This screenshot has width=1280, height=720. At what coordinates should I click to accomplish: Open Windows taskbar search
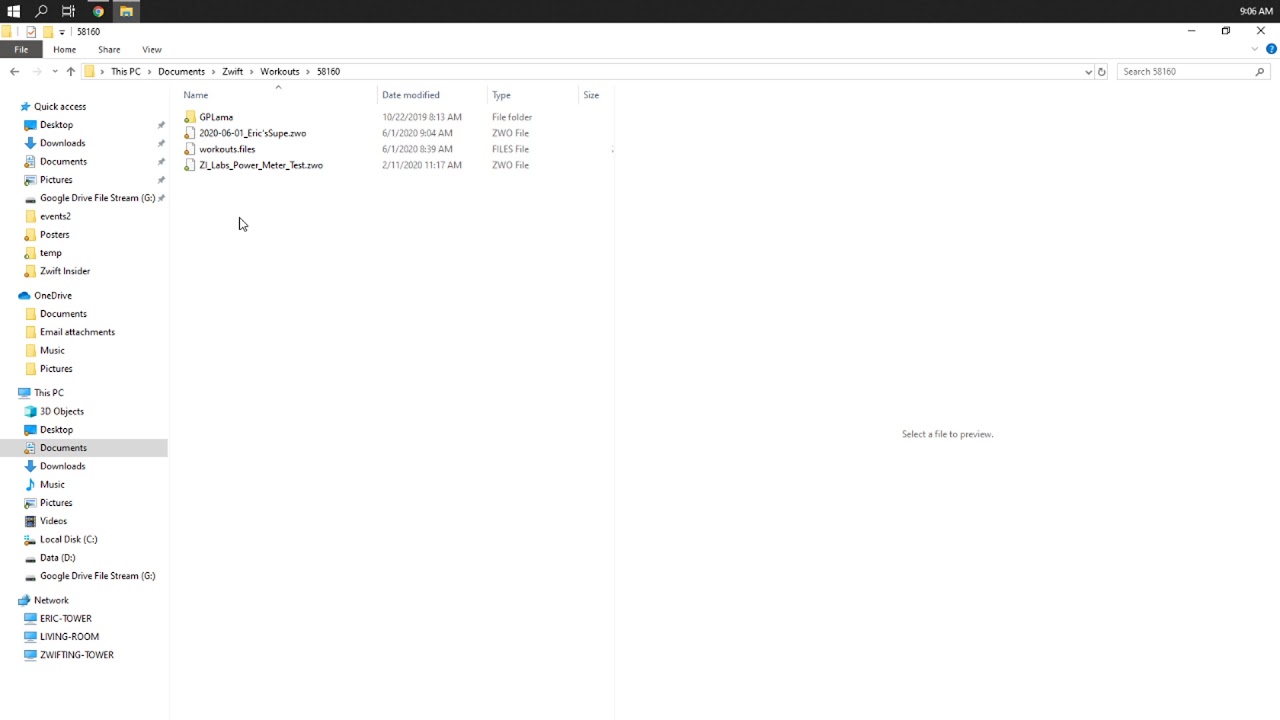click(41, 11)
